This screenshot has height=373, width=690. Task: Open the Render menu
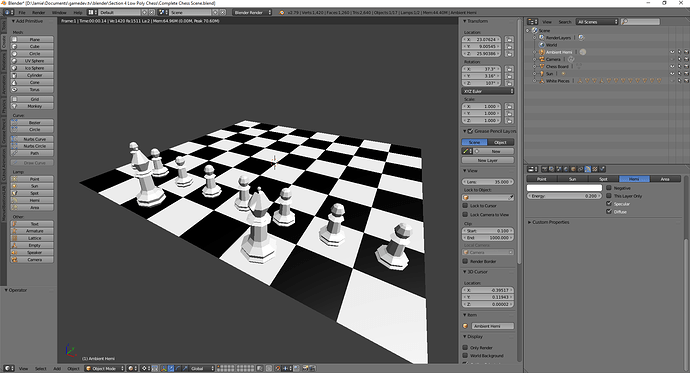[38, 12]
